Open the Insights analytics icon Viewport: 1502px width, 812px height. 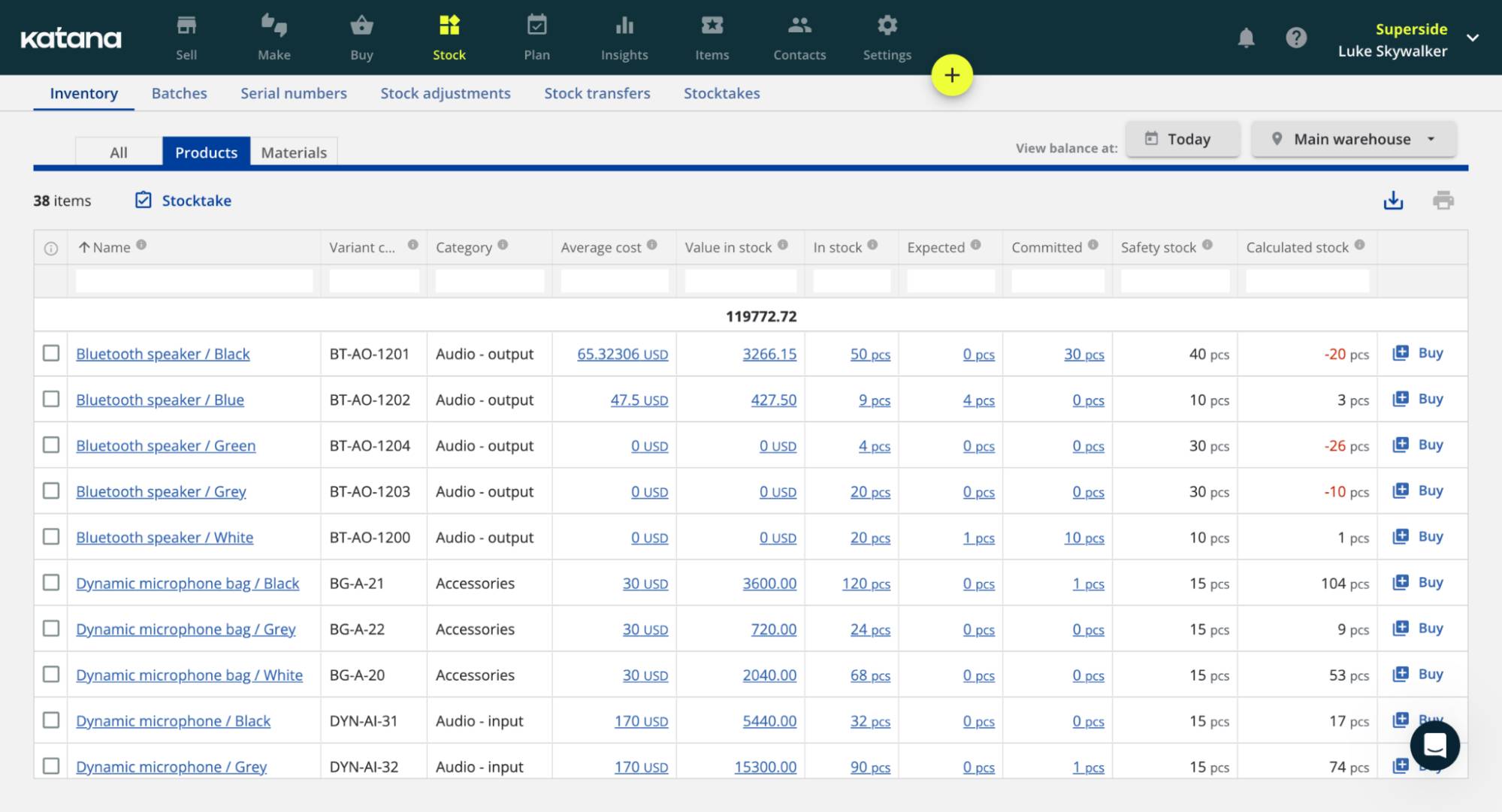coord(624,25)
